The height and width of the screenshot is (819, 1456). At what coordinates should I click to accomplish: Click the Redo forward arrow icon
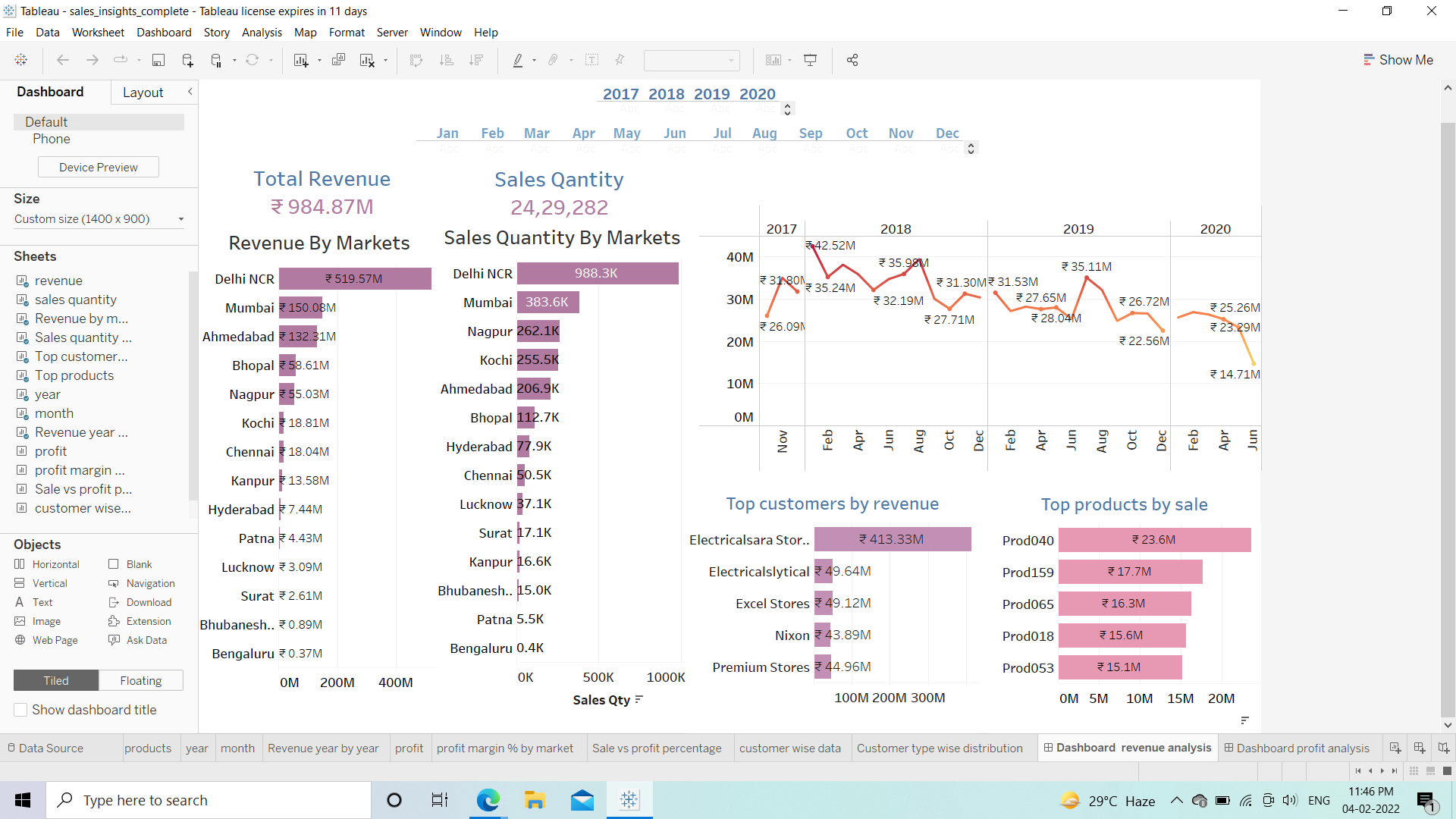[x=93, y=60]
